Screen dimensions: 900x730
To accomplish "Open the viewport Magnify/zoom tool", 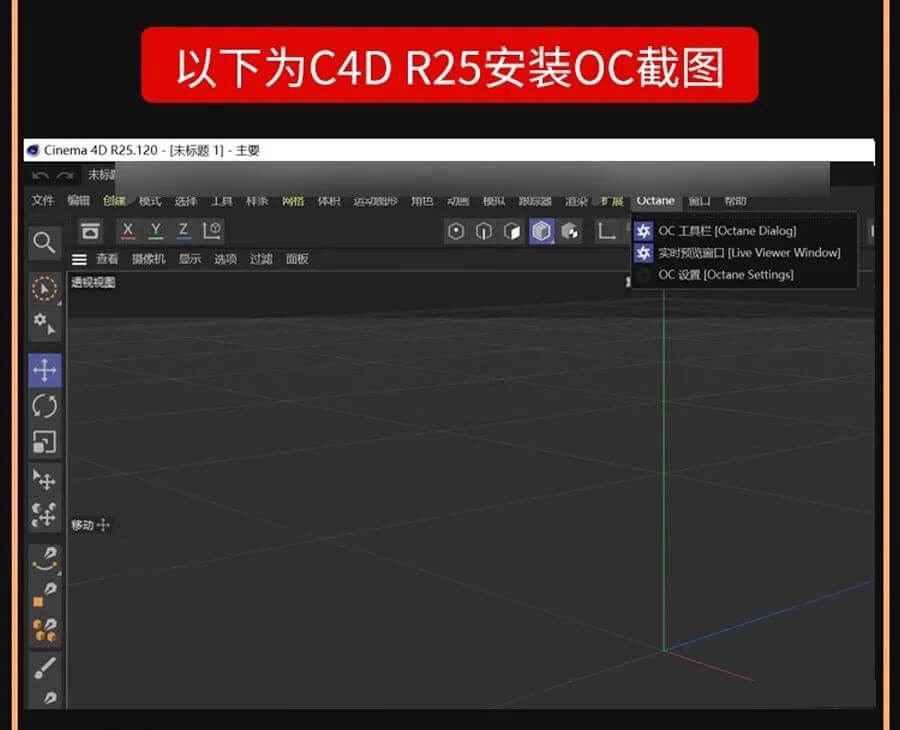I will tap(44, 242).
